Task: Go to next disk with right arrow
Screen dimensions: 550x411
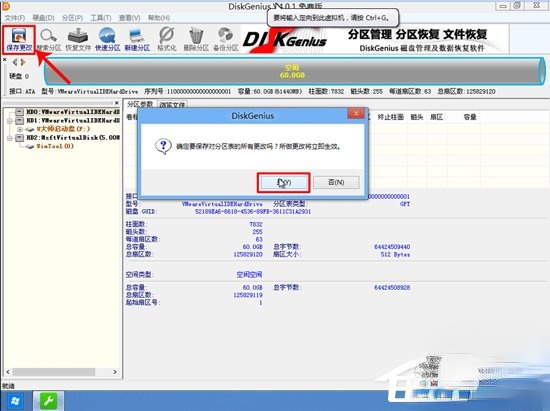Action: (x=23, y=62)
